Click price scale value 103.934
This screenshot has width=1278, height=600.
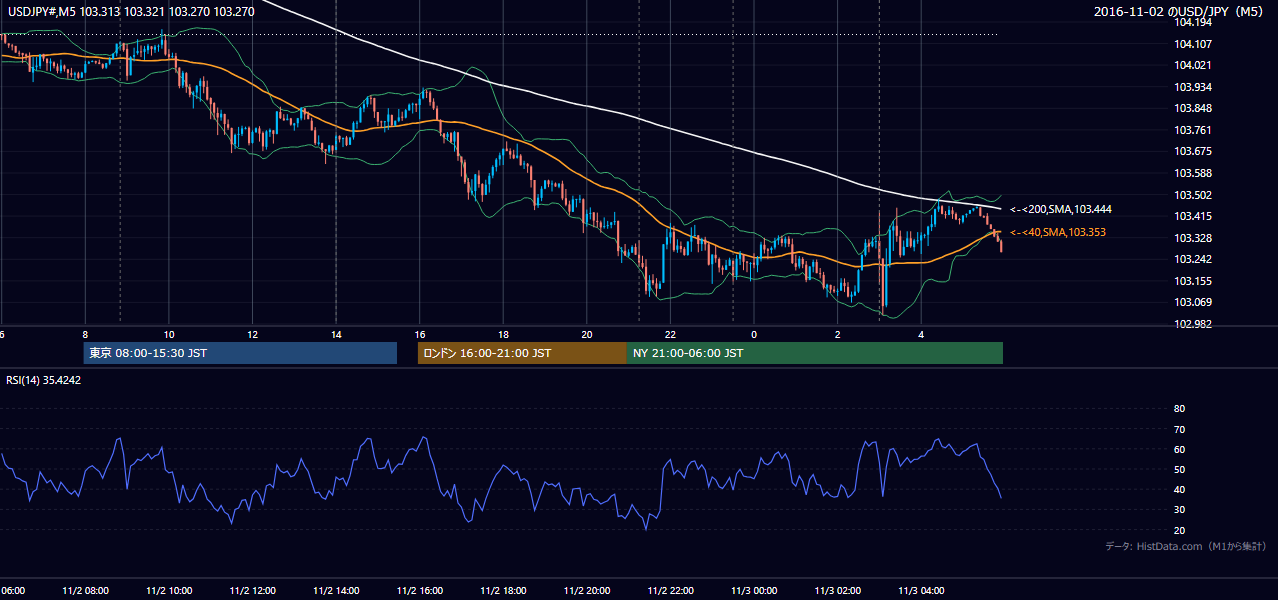point(1193,87)
